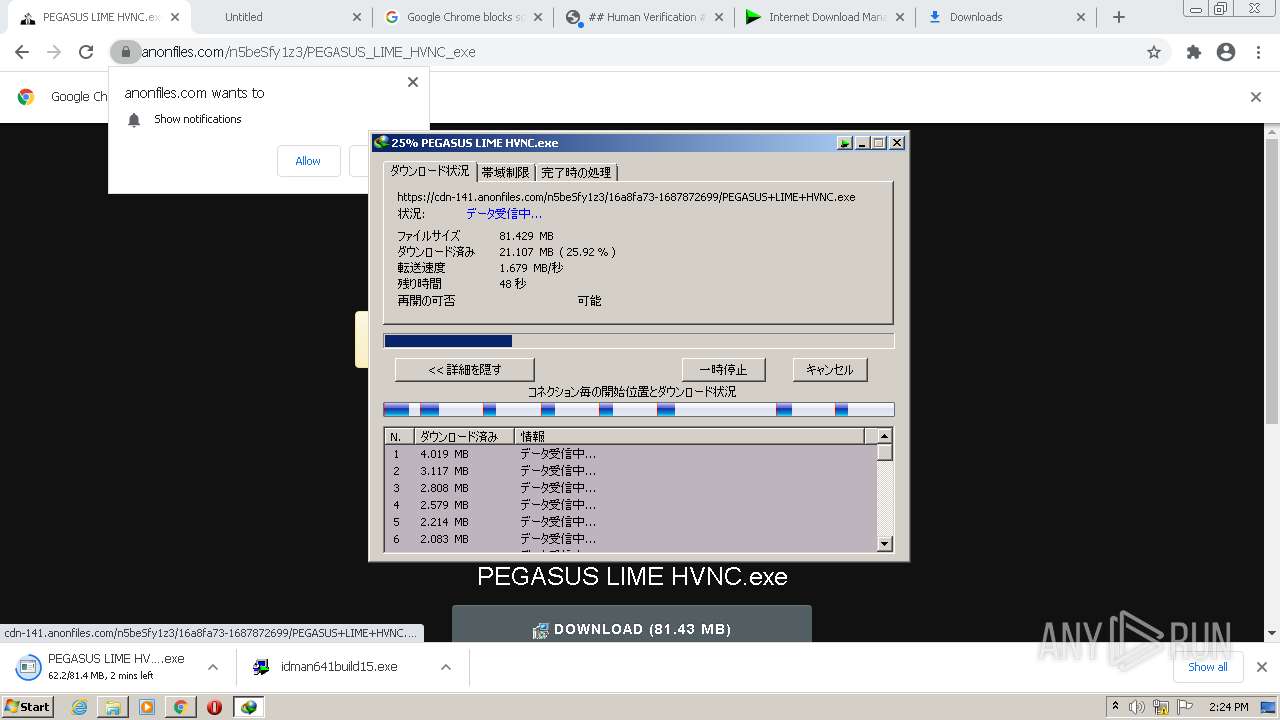This screenshot has width=1280, height=720.
Task: Click the browser back arrow
Action: [x=22, y=52]
